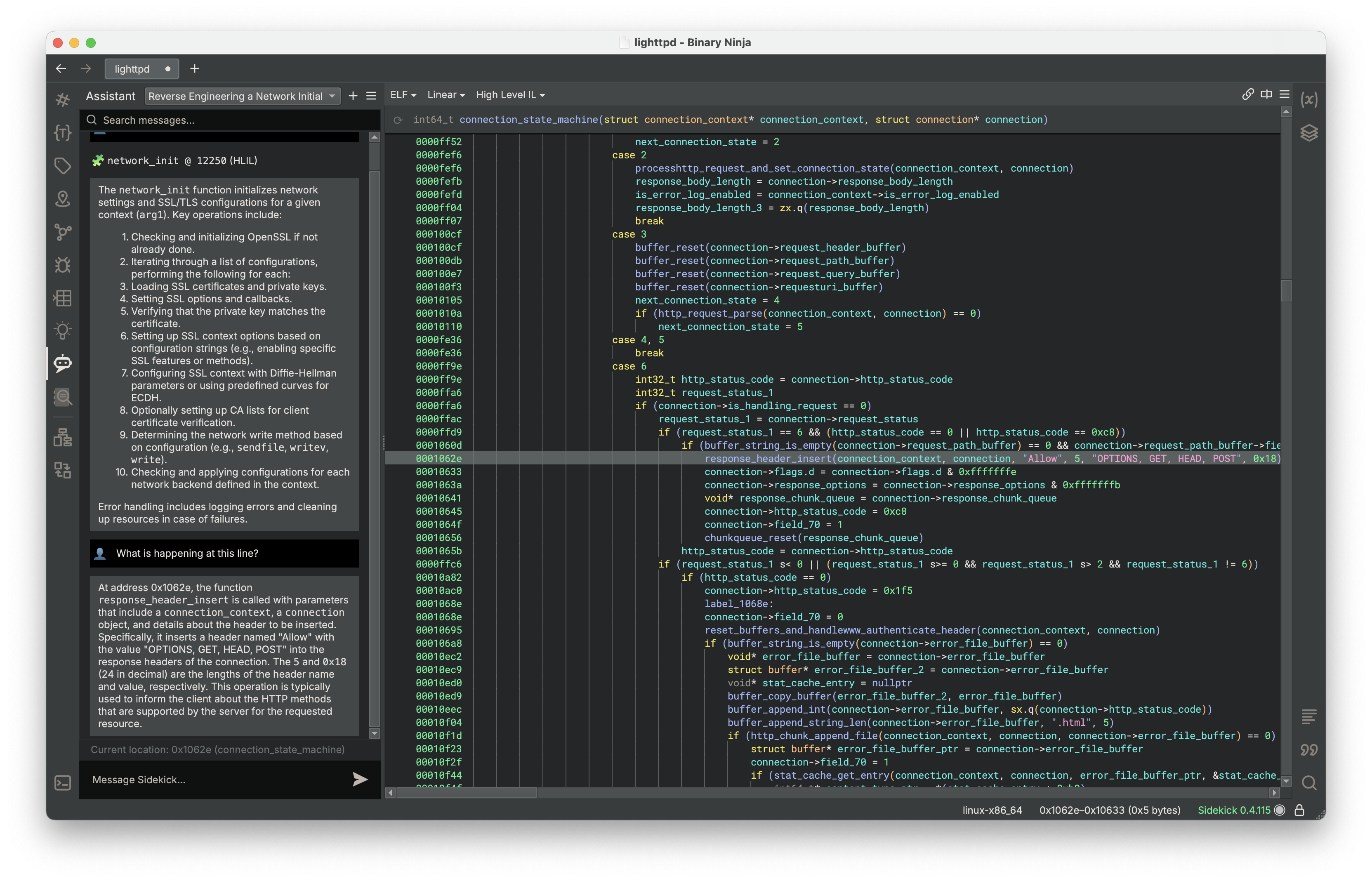Toggle the lock icon in status bar

click(1299, 810)
